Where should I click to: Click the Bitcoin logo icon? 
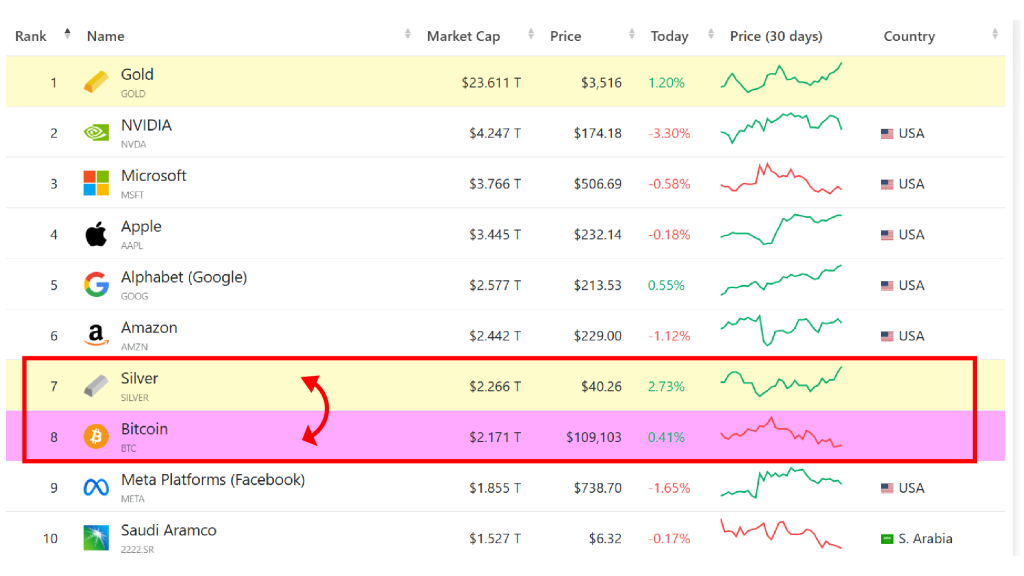click(96, 436)
